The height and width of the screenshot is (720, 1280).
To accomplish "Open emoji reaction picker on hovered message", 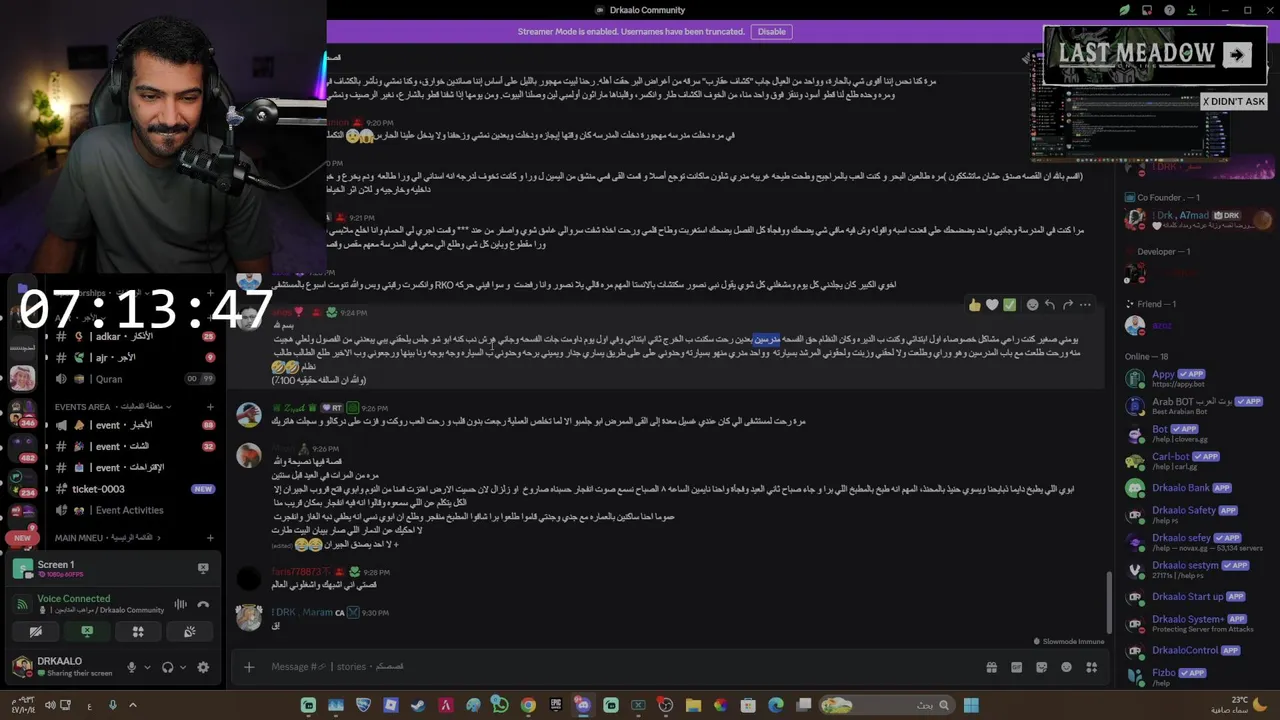I will click(x=1032, y=305).
